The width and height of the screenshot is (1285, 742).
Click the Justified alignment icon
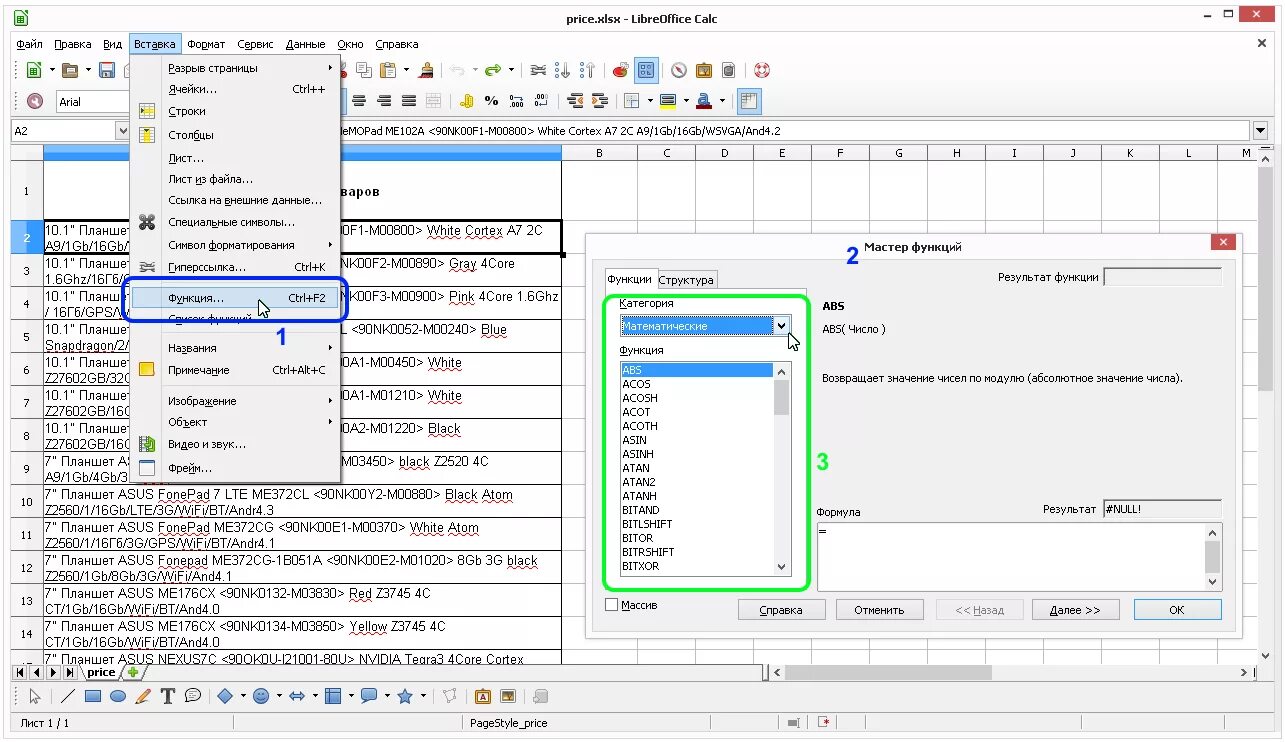[408, 101]
